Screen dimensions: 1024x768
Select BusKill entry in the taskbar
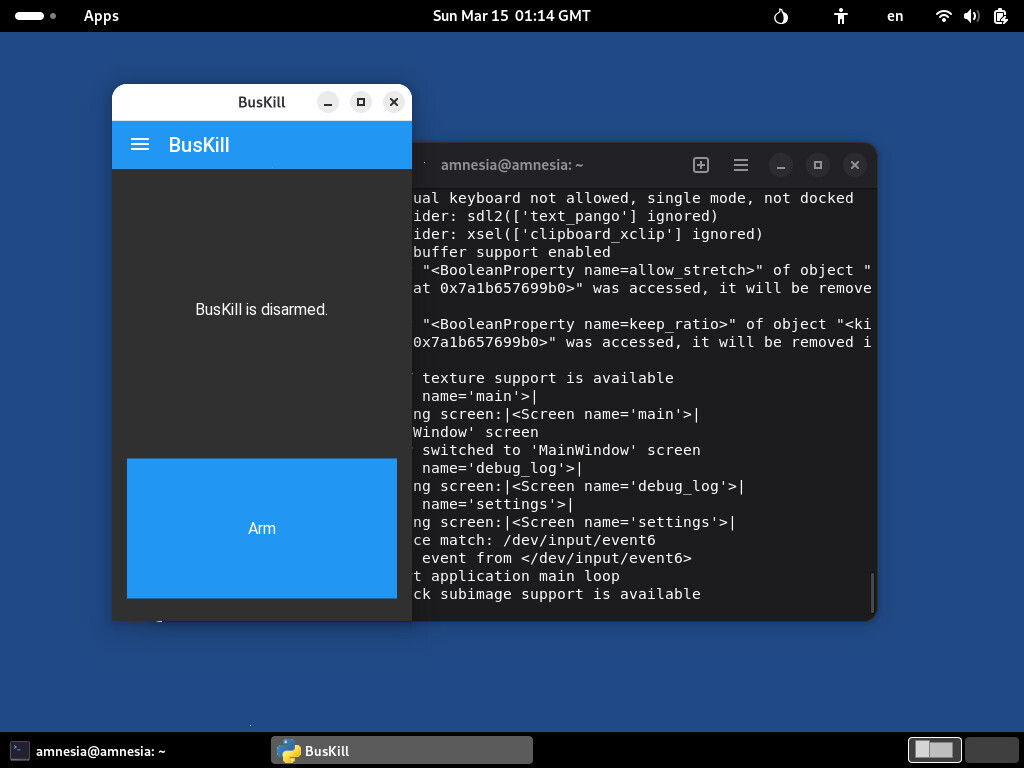point(401,751)
